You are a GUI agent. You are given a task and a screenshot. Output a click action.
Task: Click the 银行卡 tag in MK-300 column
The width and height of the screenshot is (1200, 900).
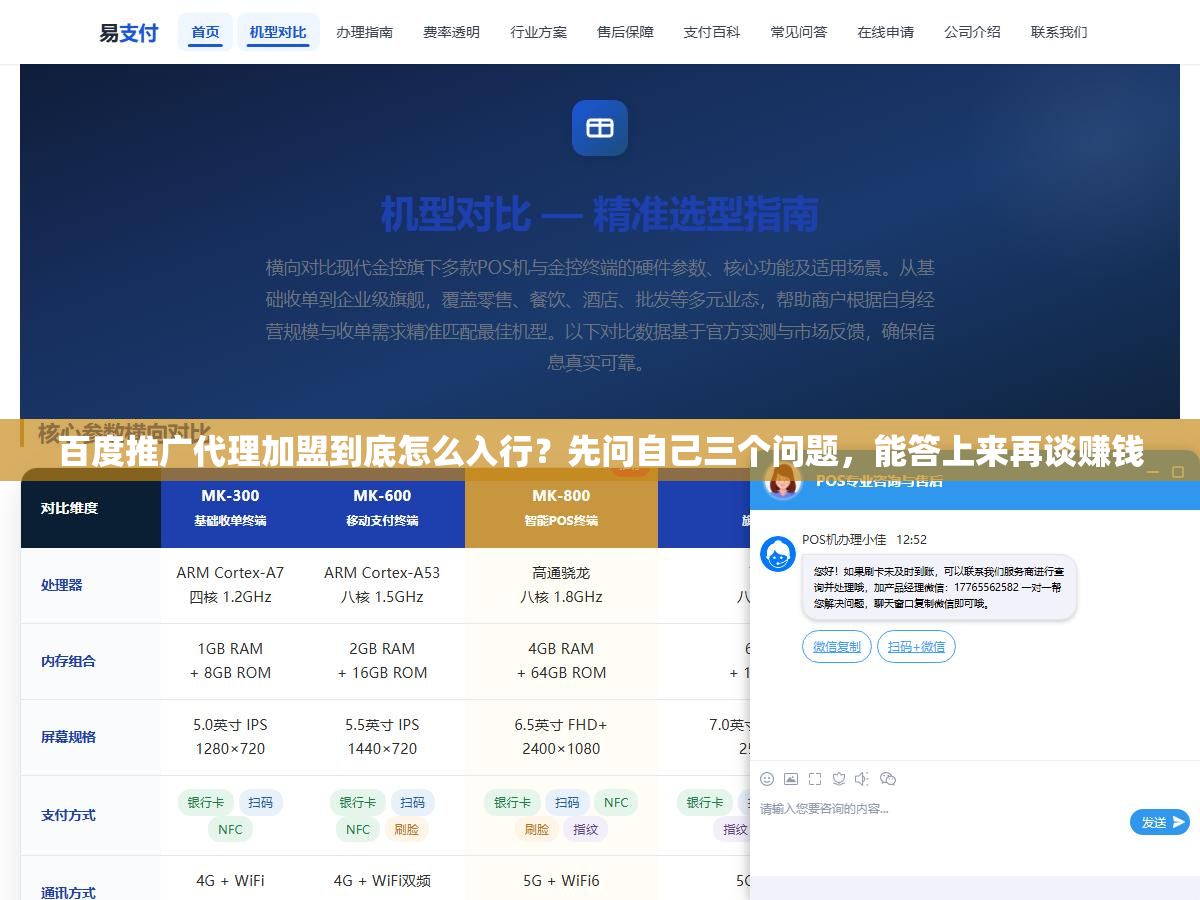click(x=206, y=802)
